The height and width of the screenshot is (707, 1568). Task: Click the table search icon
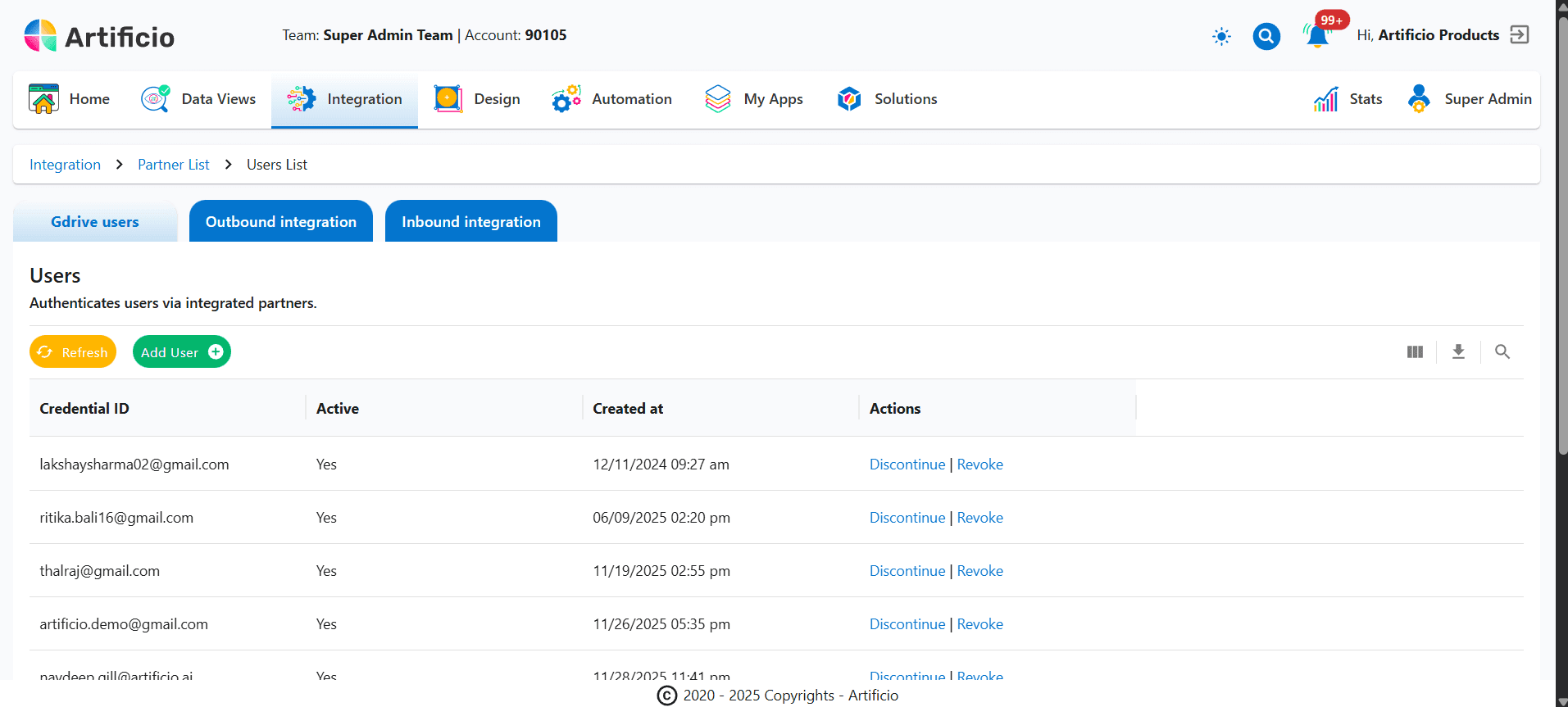click(x=1502, y=351)
